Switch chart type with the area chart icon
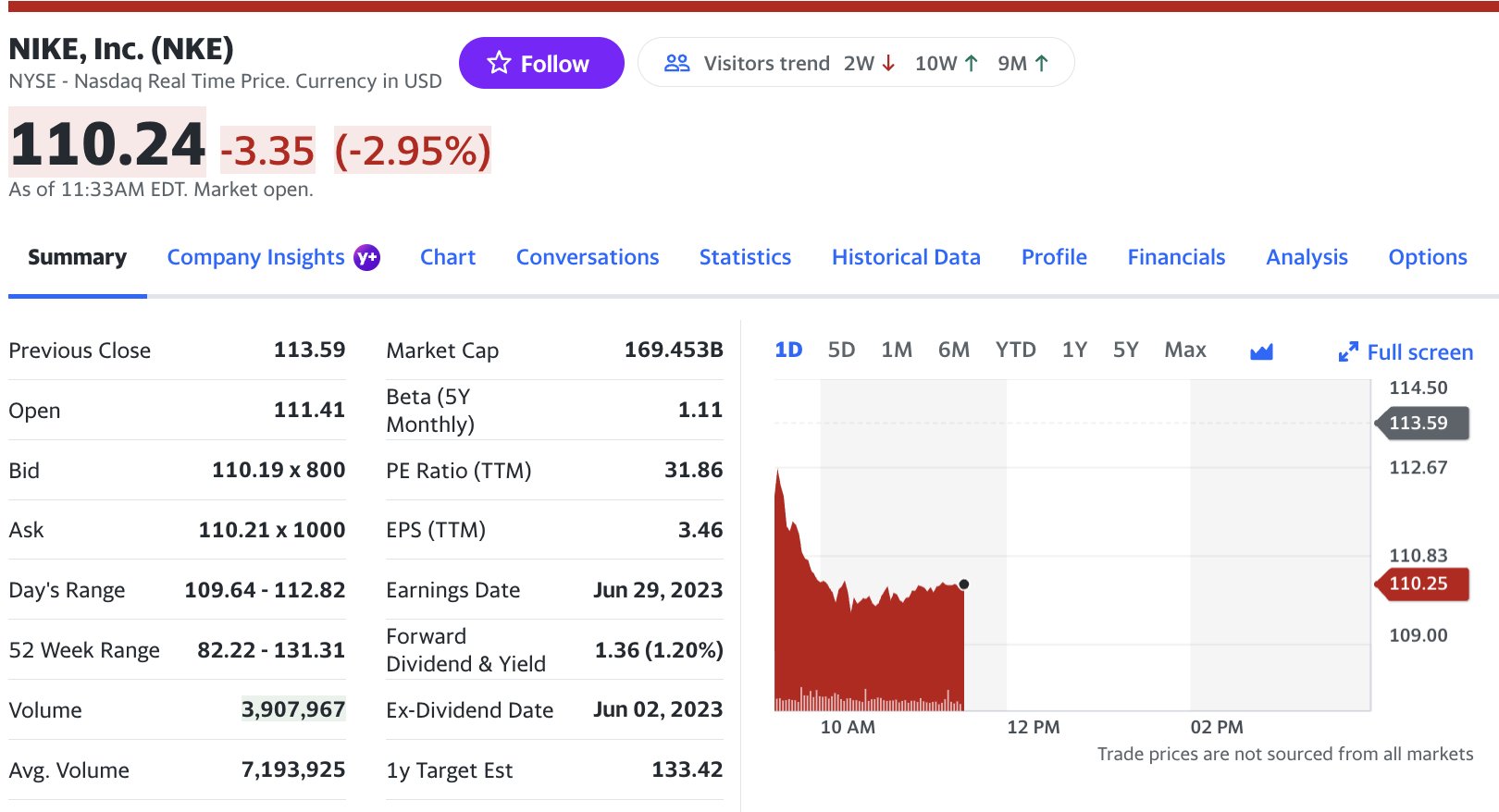The height and width of the screenshot is (812, 1499). pyautogui.click(x=1261, y=351)
